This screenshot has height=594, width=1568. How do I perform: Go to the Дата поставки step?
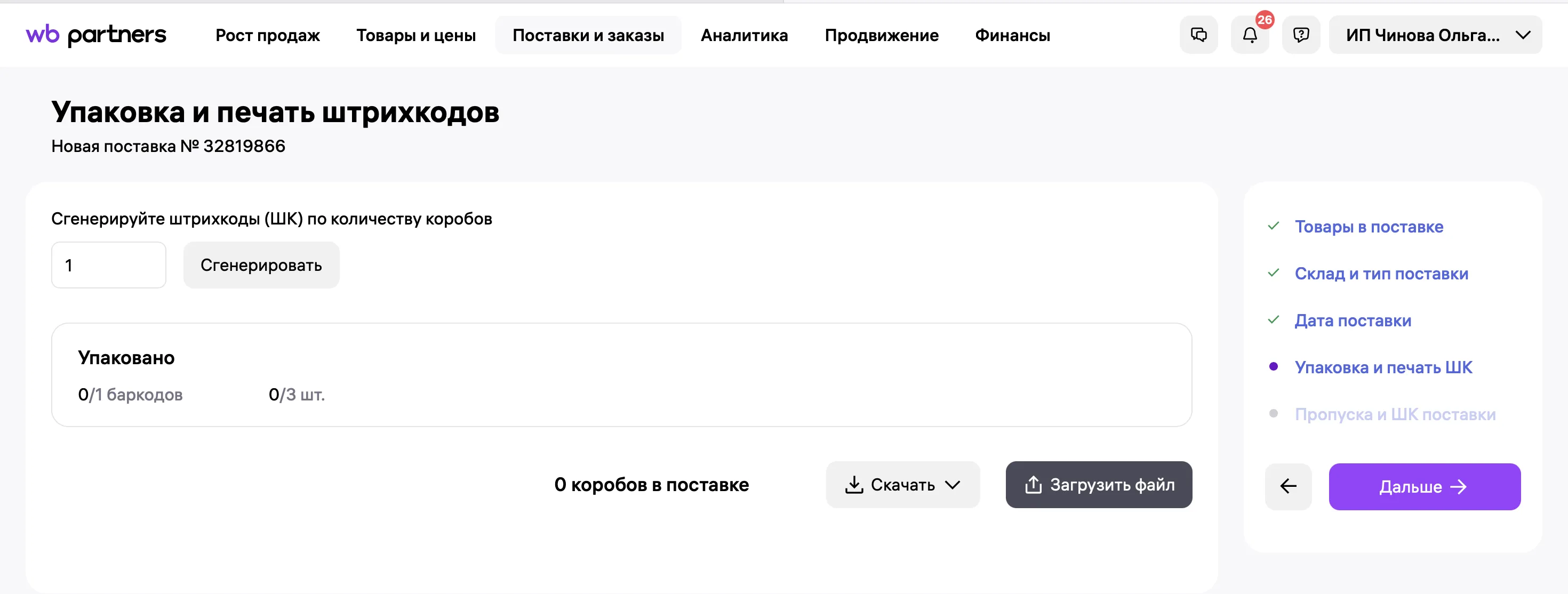tap(1352, 321)
